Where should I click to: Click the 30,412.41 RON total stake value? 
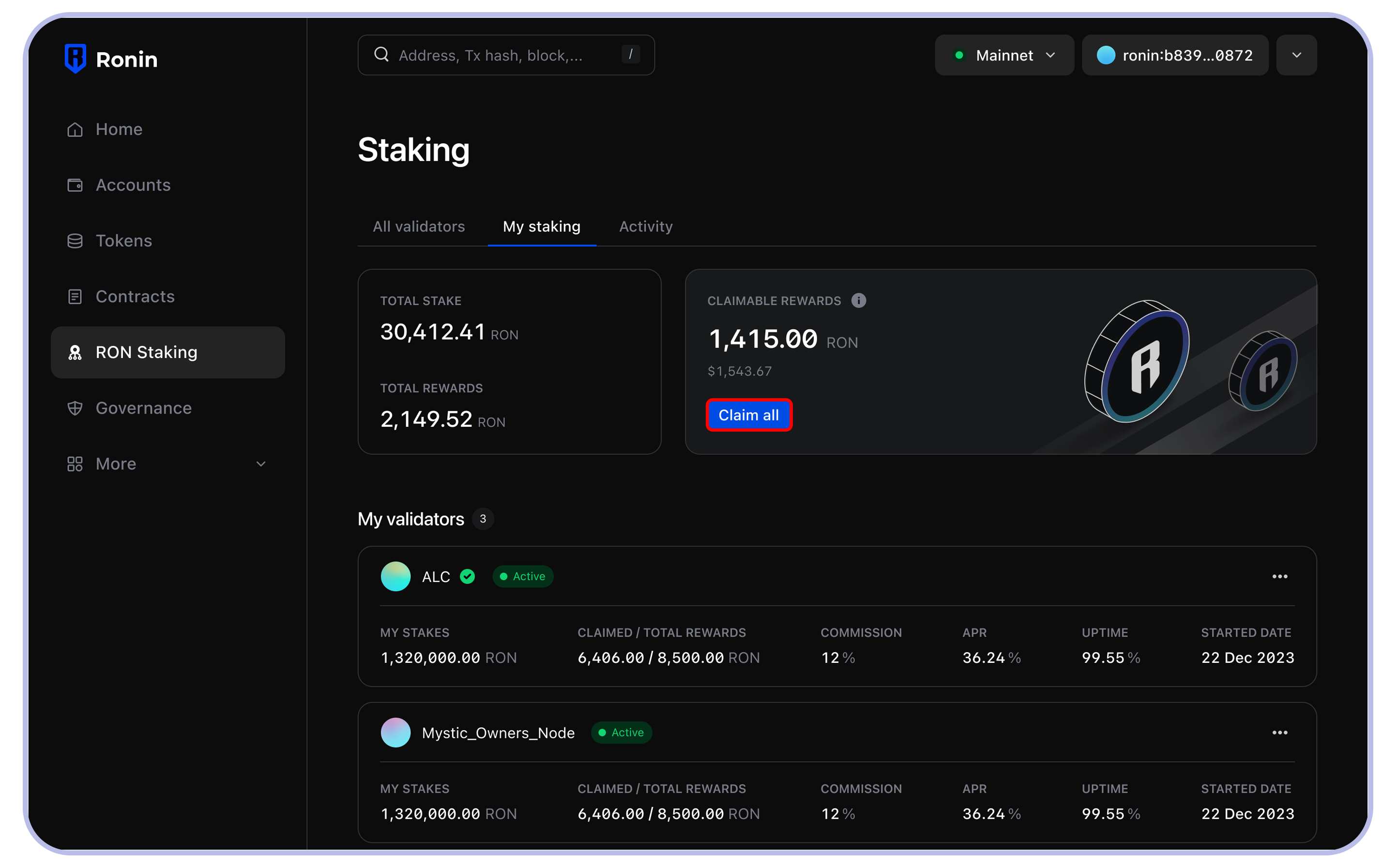pos(449,332)
